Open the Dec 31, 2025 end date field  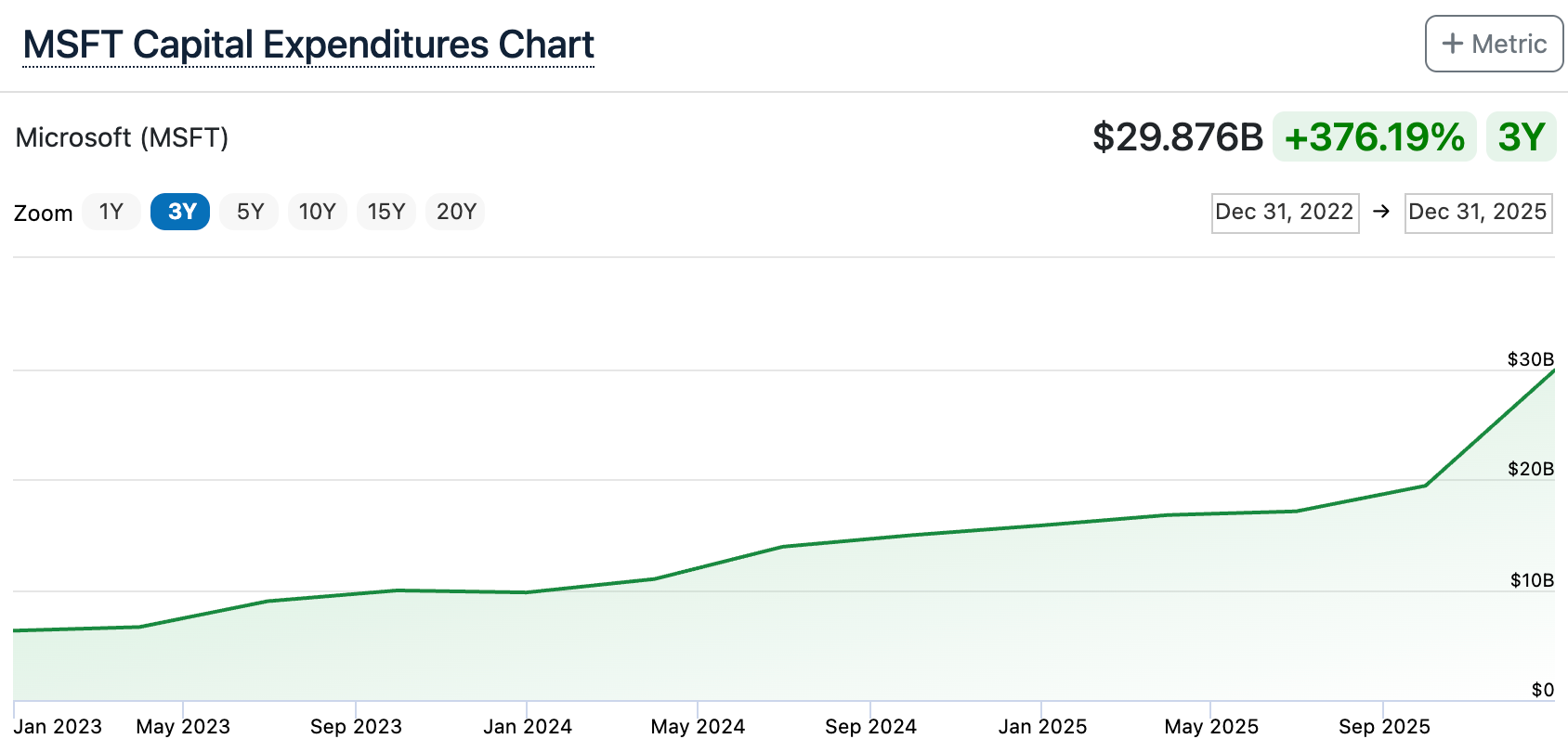[x=1478, y=213]
